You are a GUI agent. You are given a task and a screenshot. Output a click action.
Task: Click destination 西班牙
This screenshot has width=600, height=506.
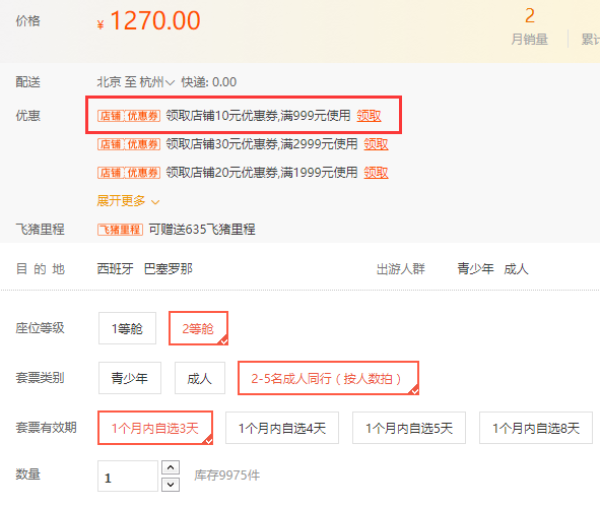(115, 269)
